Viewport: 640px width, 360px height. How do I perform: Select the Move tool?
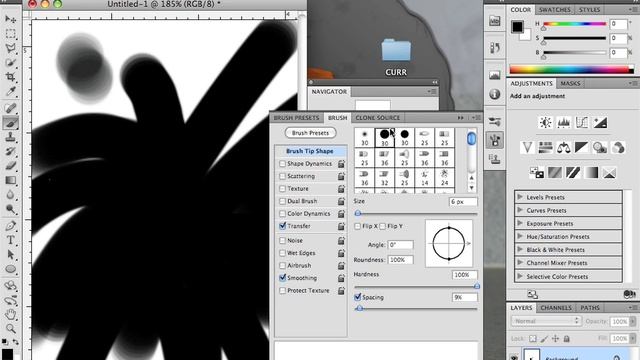point(11,19)
